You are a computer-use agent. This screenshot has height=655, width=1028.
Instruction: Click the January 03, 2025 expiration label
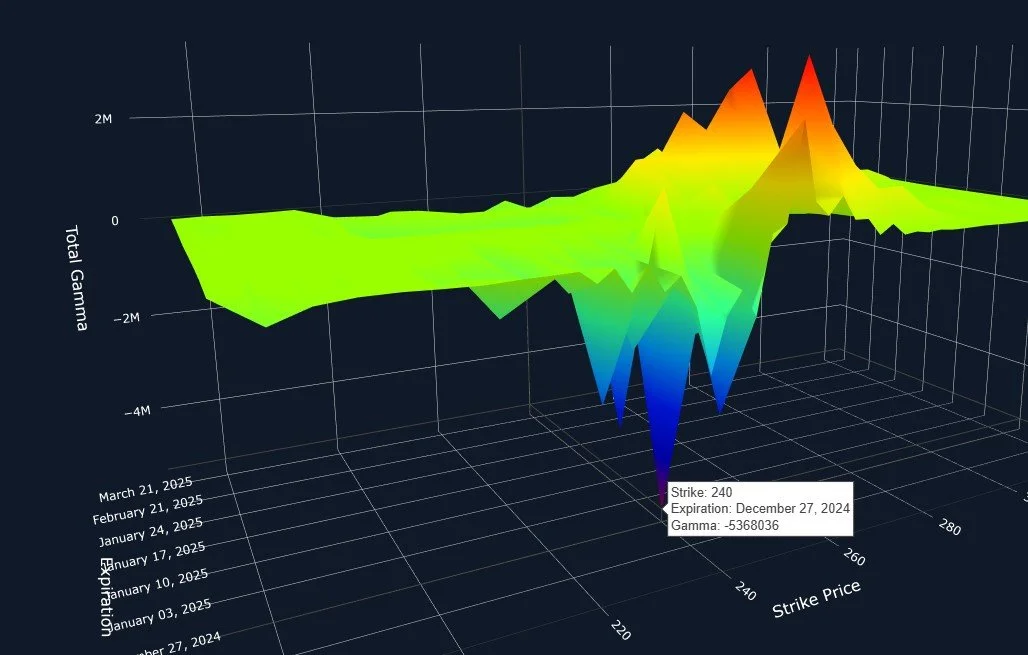[159, 614]
